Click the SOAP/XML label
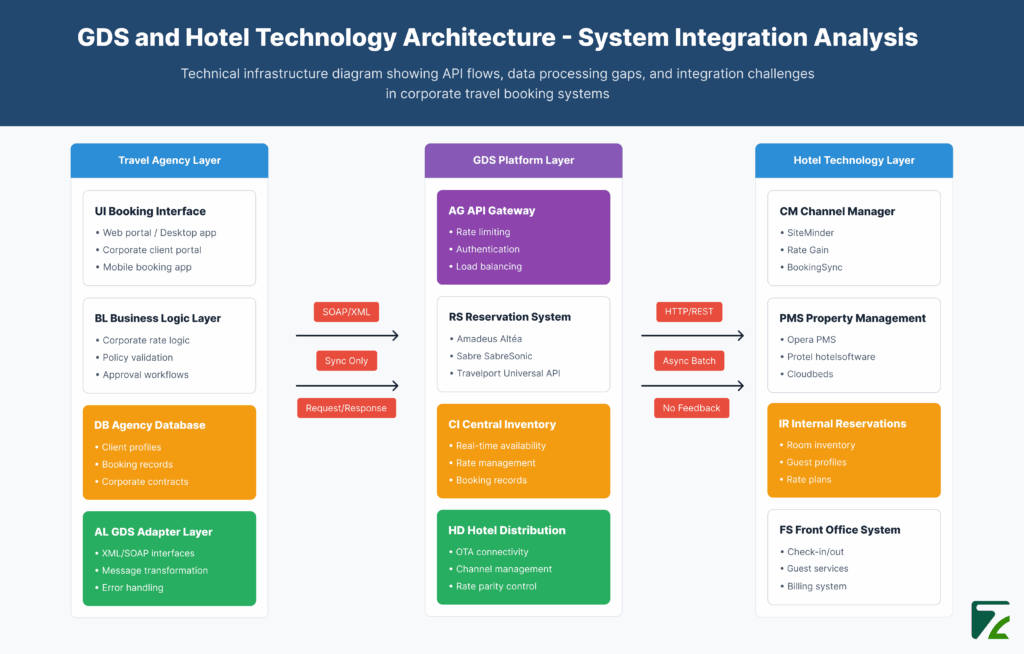 pyautogui.click(x=346, y=311)
